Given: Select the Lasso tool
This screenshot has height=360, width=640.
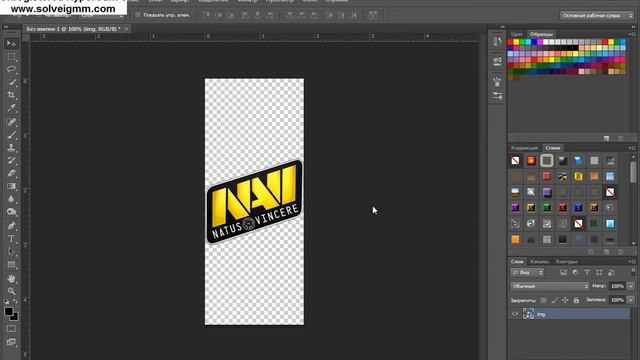Looking at the screenshot, I should (x=11, y=69).
